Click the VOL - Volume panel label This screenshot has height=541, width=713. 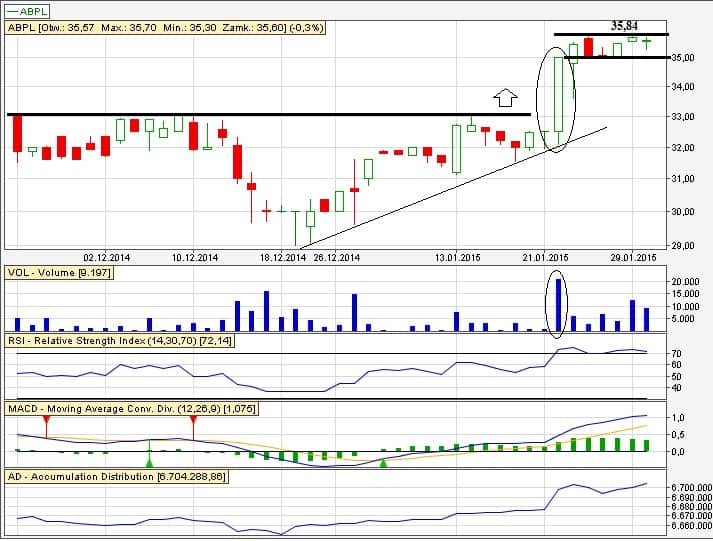coord(58,272)
